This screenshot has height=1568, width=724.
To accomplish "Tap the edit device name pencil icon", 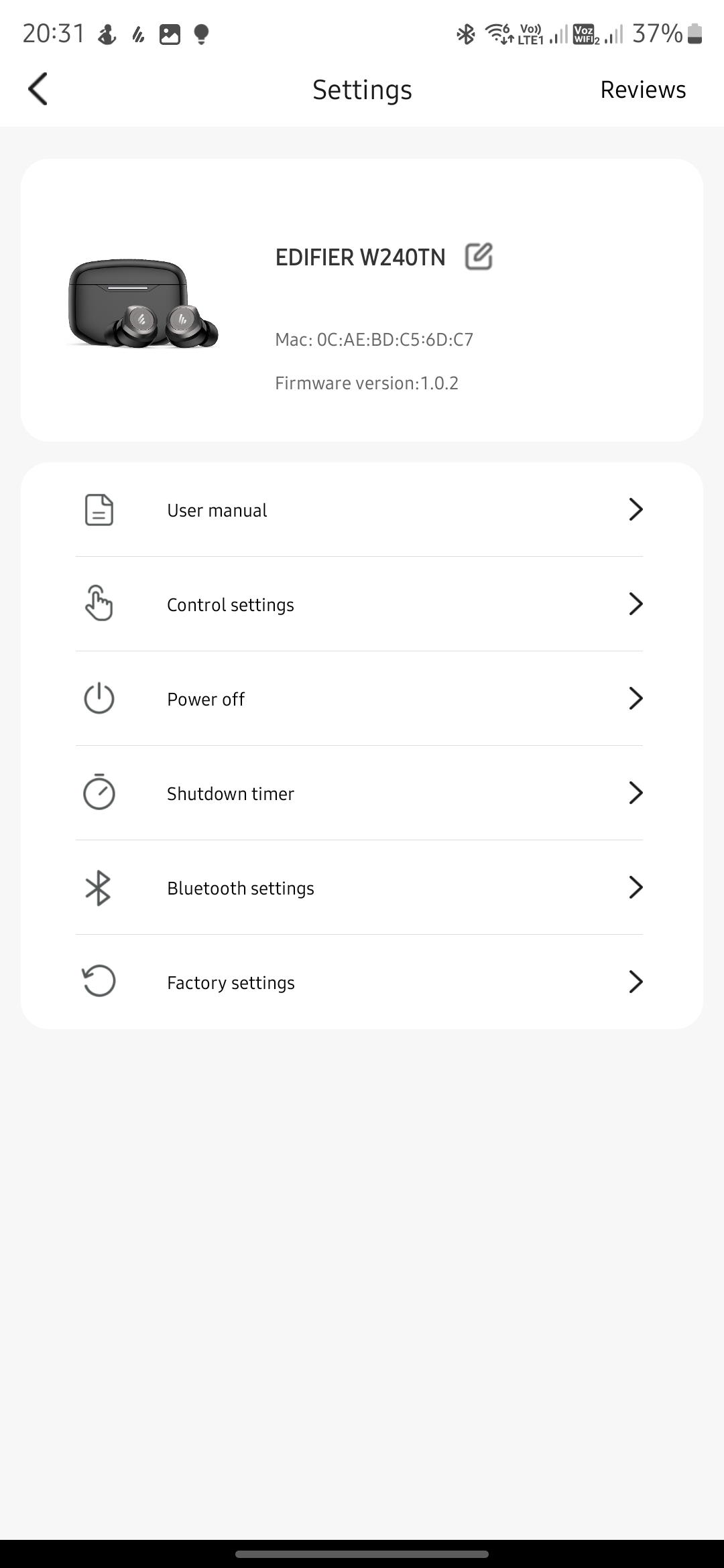I will (479, 257).
